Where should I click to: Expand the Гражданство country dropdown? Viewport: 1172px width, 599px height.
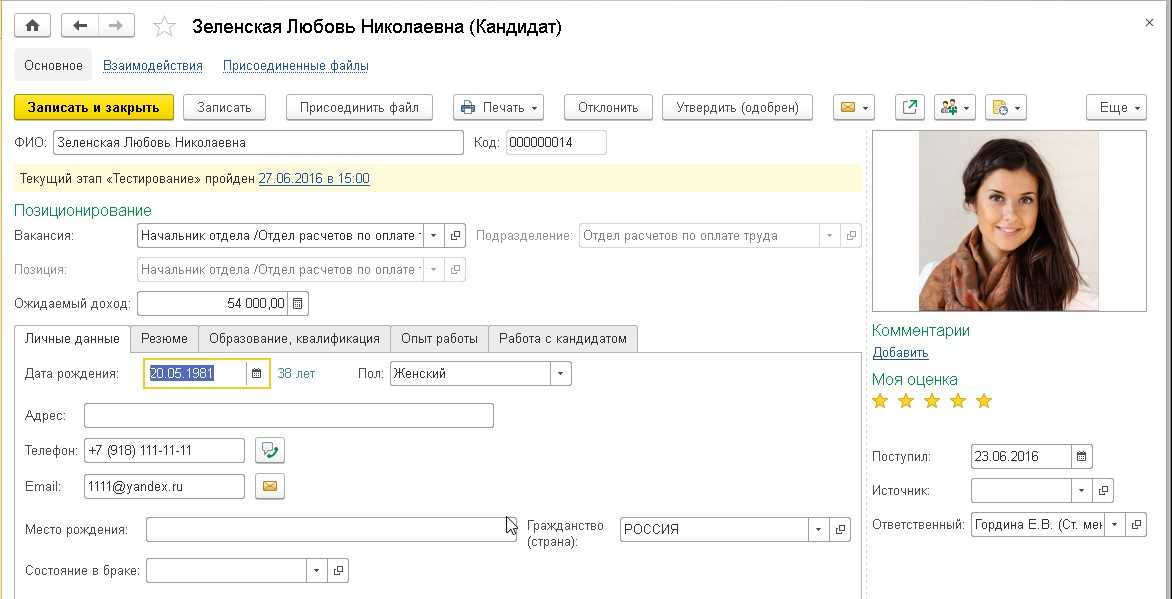(819, 530)
